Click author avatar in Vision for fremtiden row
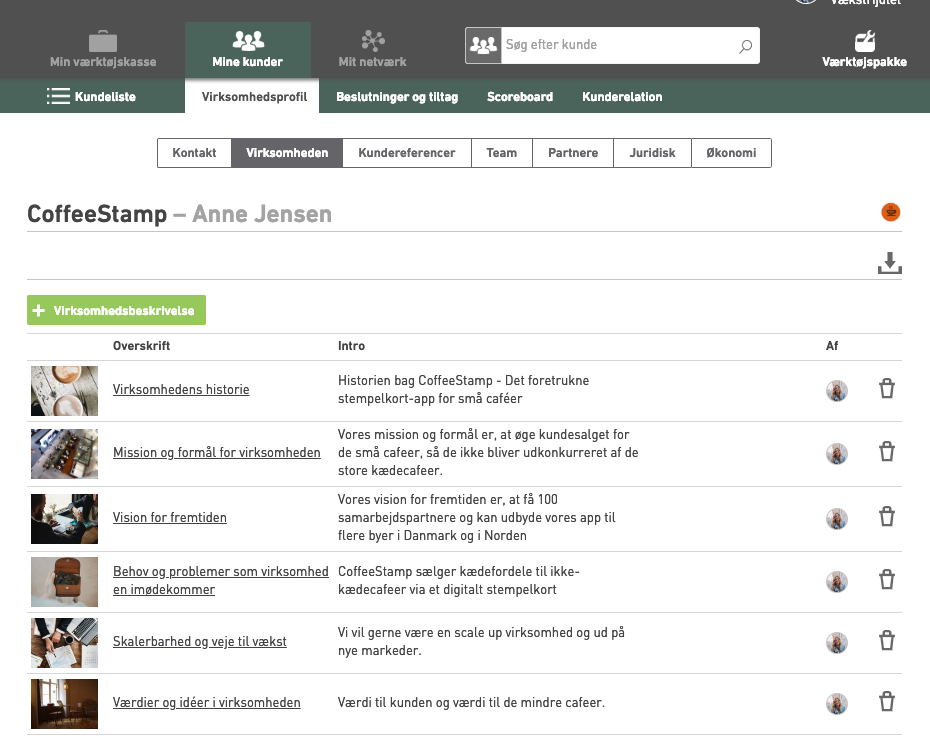 837,519
